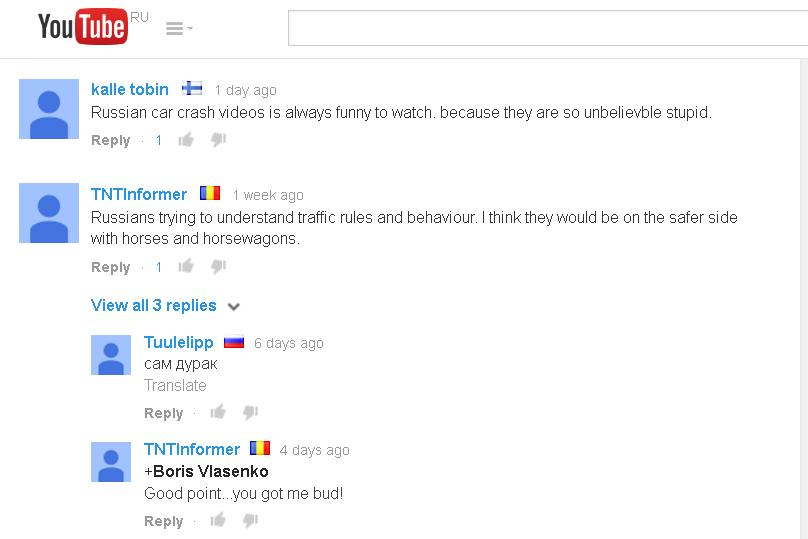Give thumbs down to TNTInformer's horsewagons comment
This screenshot has width=808, height=539.
tap(218, 266)
